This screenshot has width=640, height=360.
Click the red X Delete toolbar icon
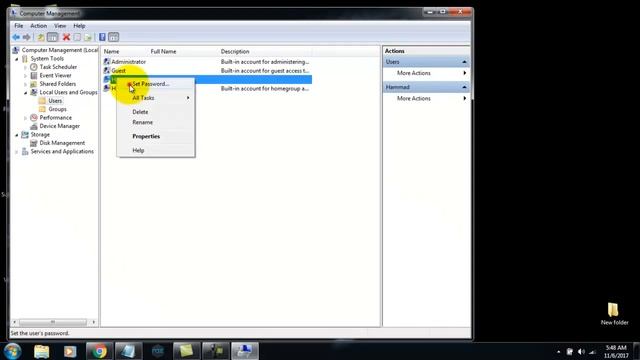(x=66, y=38)
